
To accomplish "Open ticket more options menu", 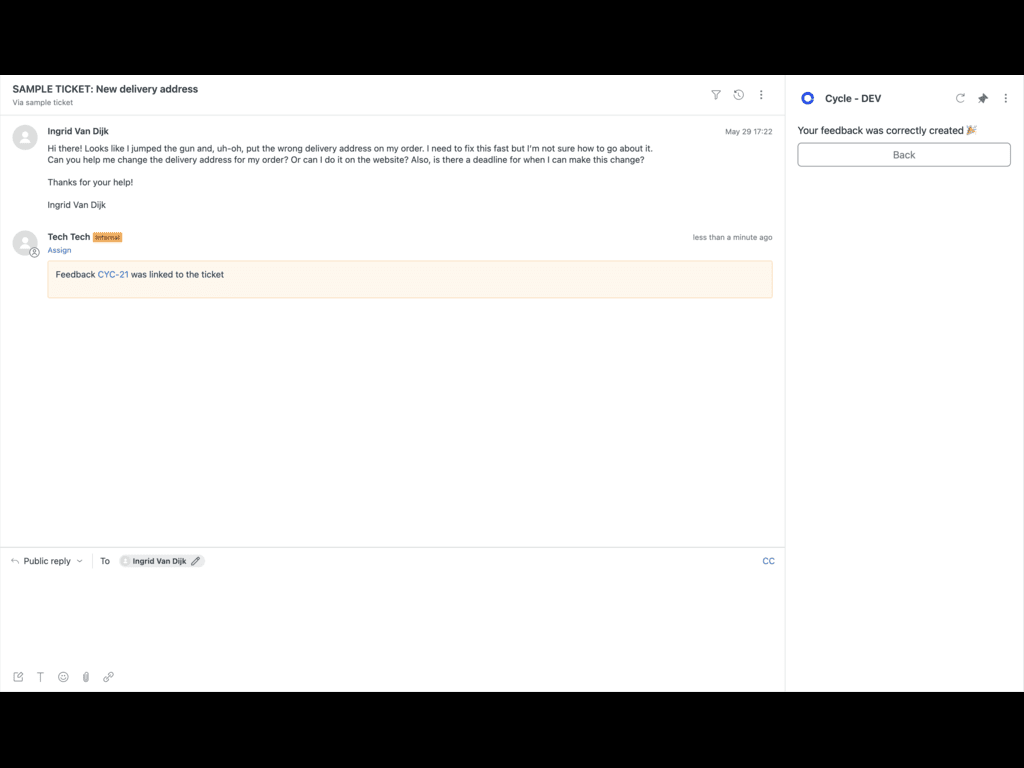I will 761,95.
